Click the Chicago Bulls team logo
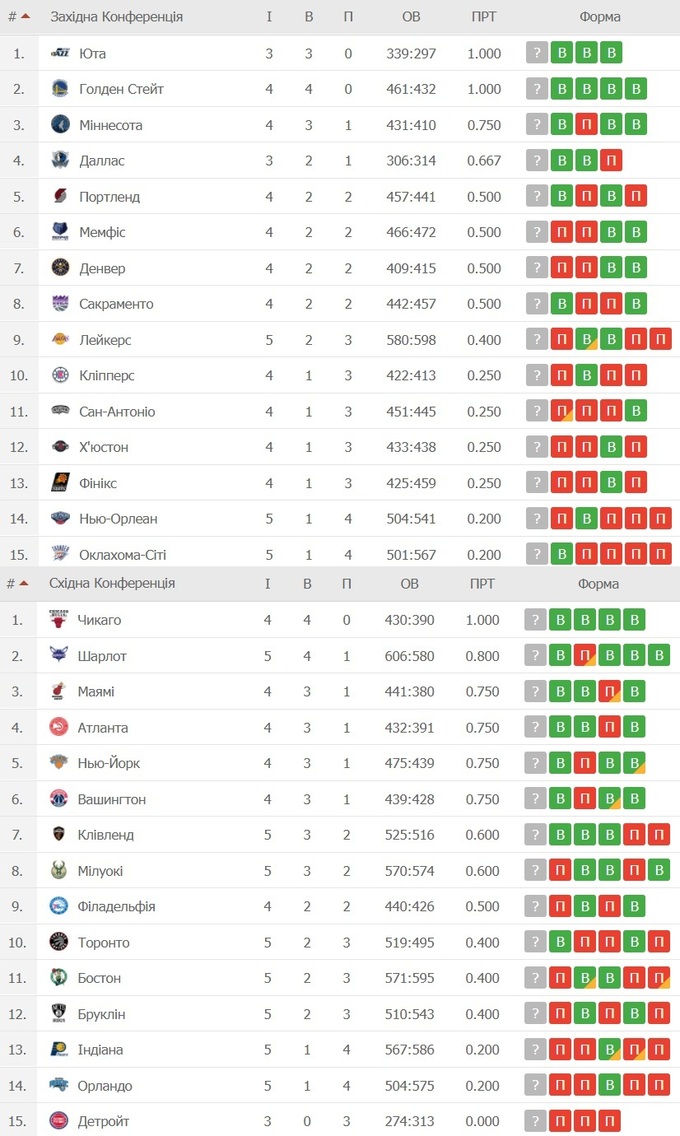The image size is (680, 1136). tap(59, 620)
